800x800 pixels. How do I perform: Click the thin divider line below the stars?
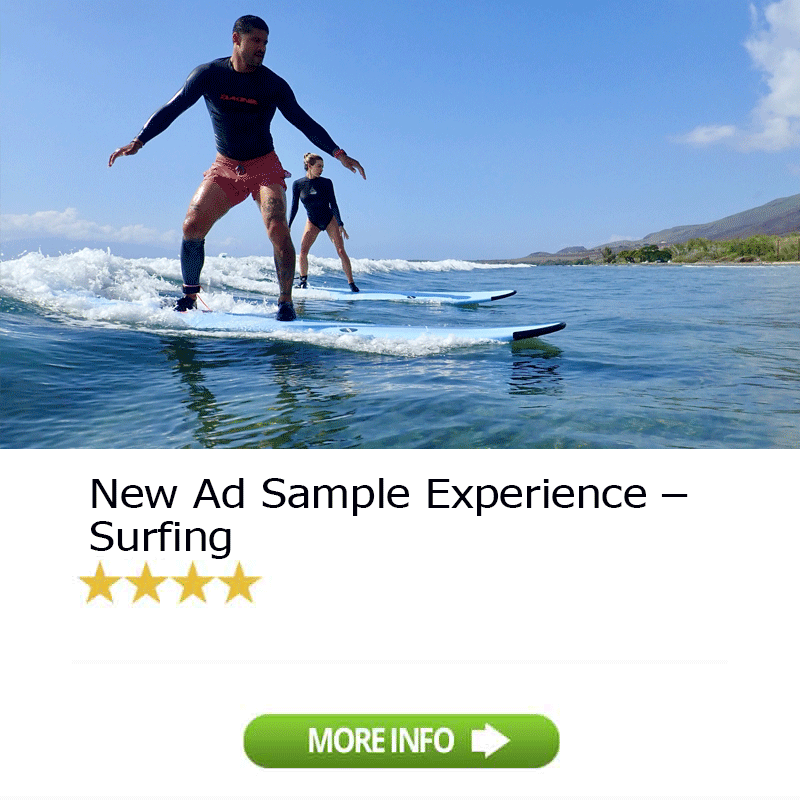click(399, 662)
